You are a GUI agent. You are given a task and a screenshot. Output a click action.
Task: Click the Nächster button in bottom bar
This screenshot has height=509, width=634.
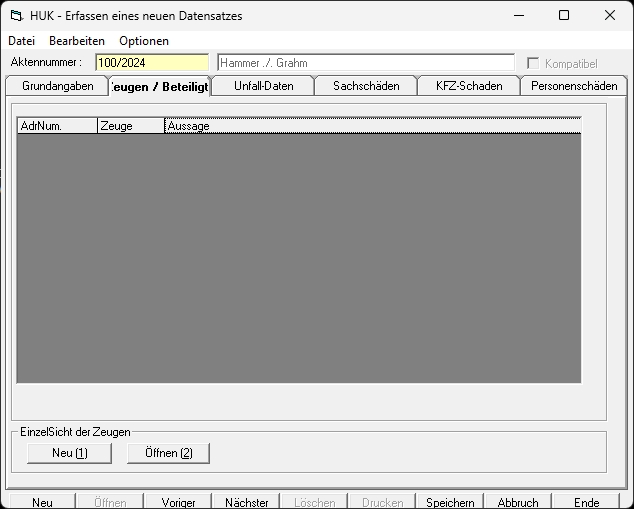pos(246,502)
